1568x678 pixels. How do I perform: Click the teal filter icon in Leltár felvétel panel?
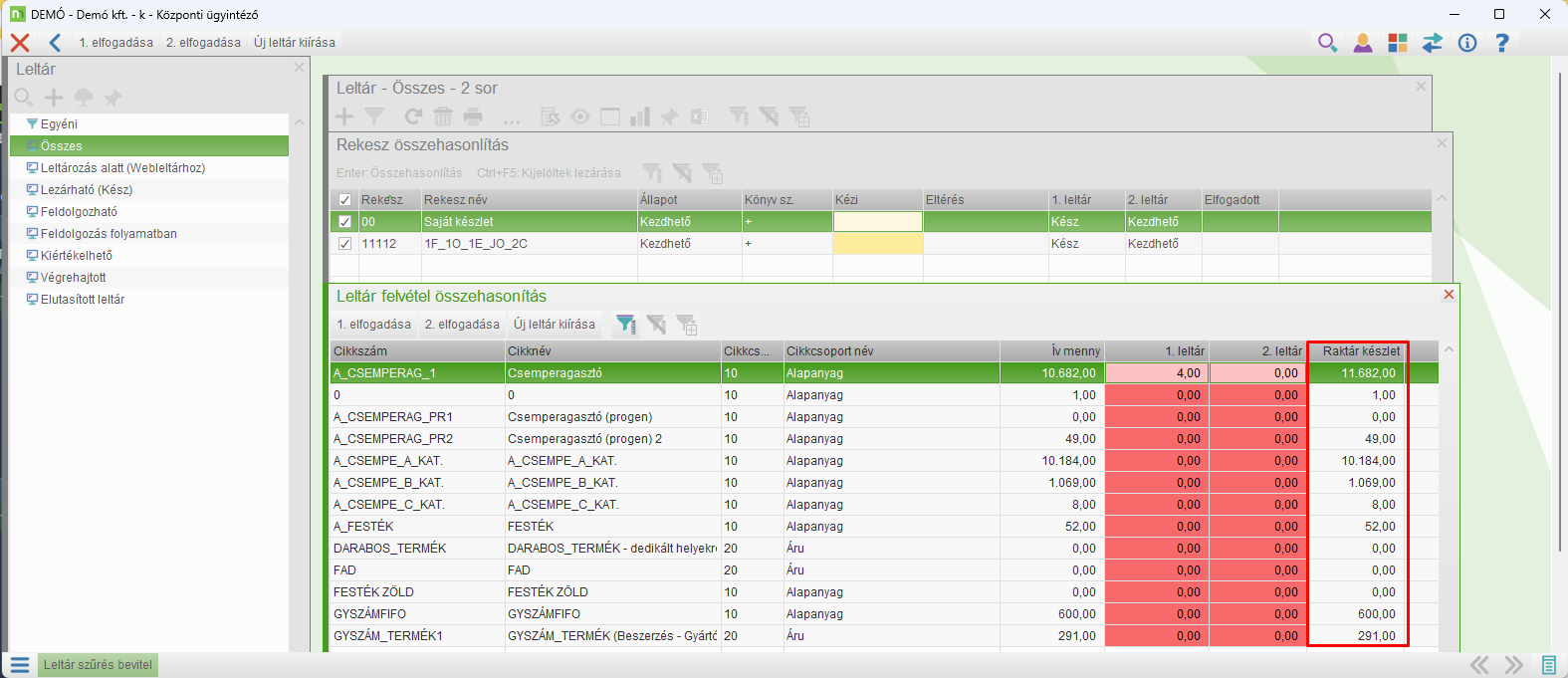(x=625, y=324)
